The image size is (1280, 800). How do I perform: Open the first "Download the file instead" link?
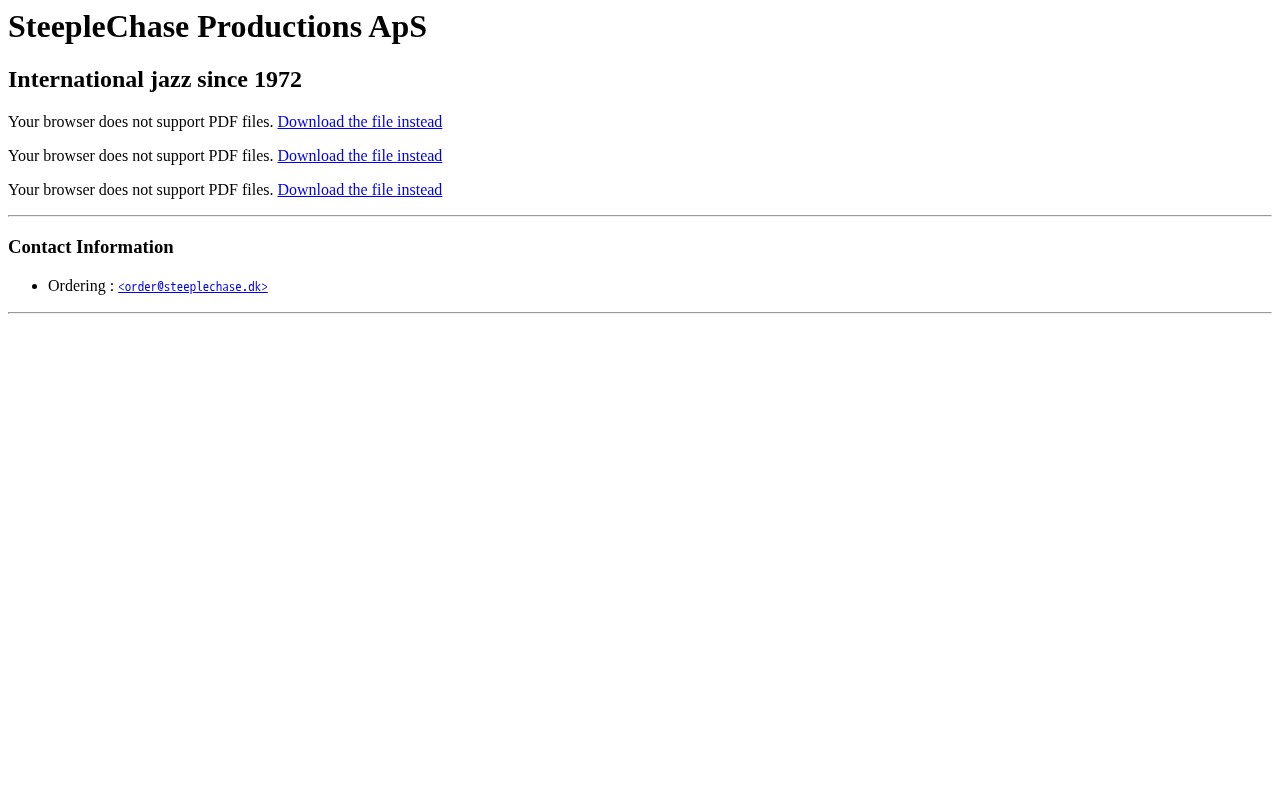point(360,122)
